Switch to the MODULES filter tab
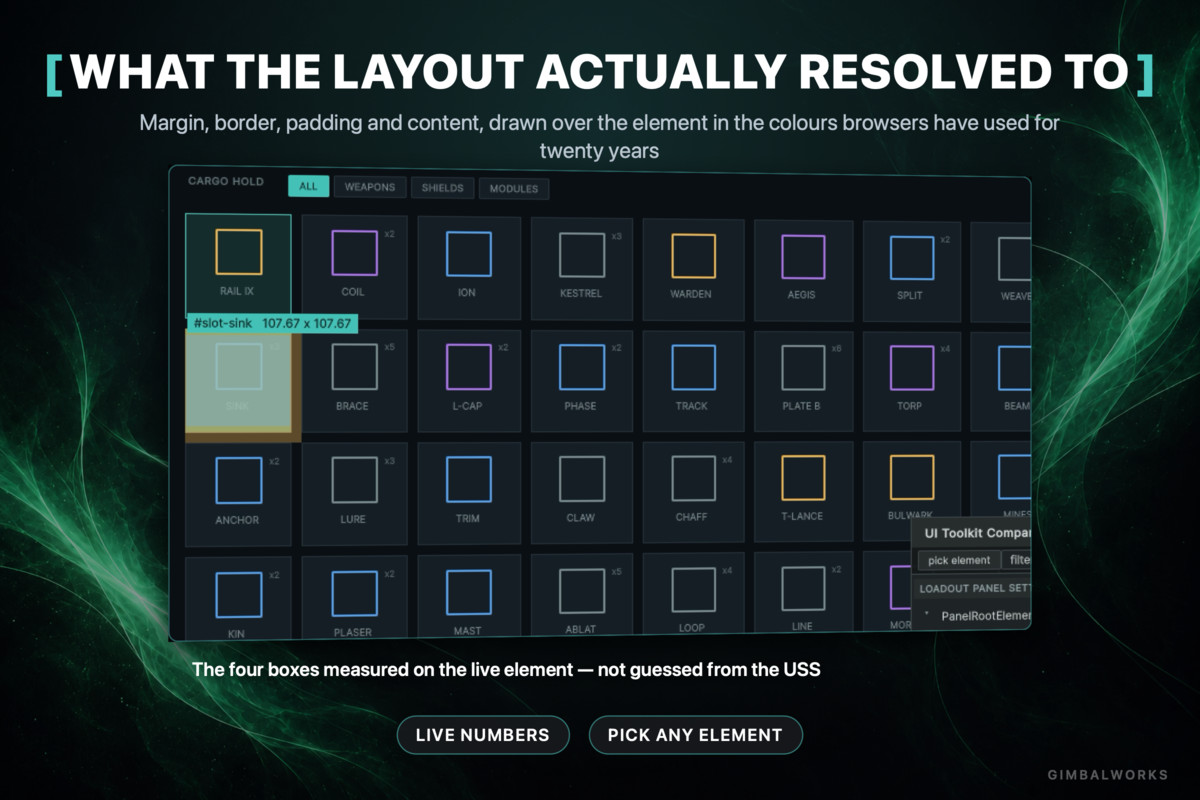The height and width of the screenshot is (800, 1200). [x=514, y=189]
